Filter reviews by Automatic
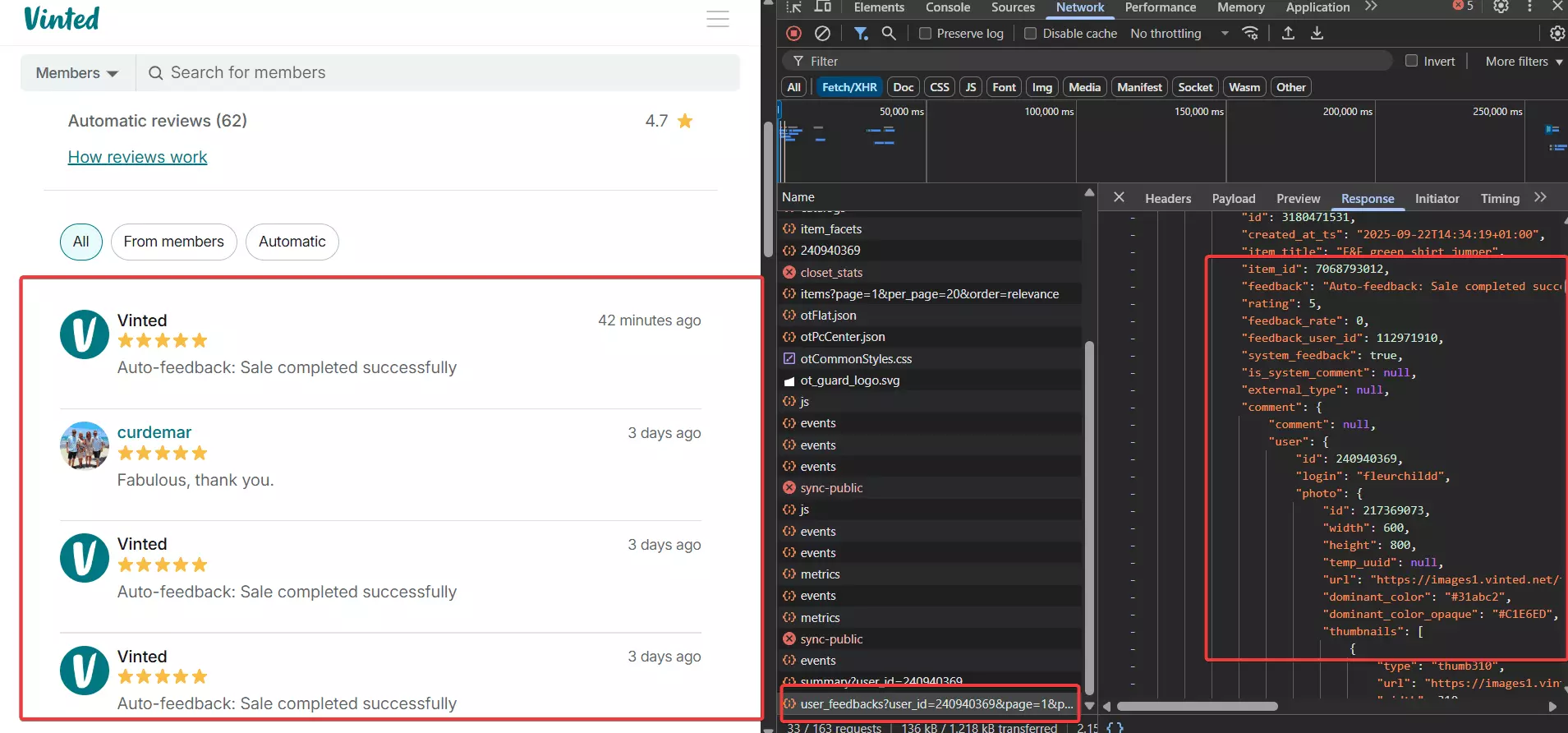Image resolution: width=1568 pixels, height=733 pixels. 292,242
